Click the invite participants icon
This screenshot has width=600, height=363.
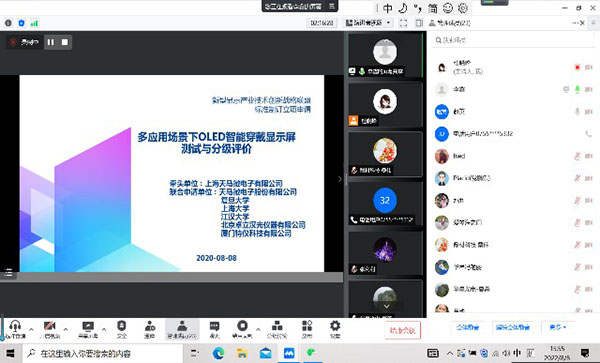[x=149, y=329]
